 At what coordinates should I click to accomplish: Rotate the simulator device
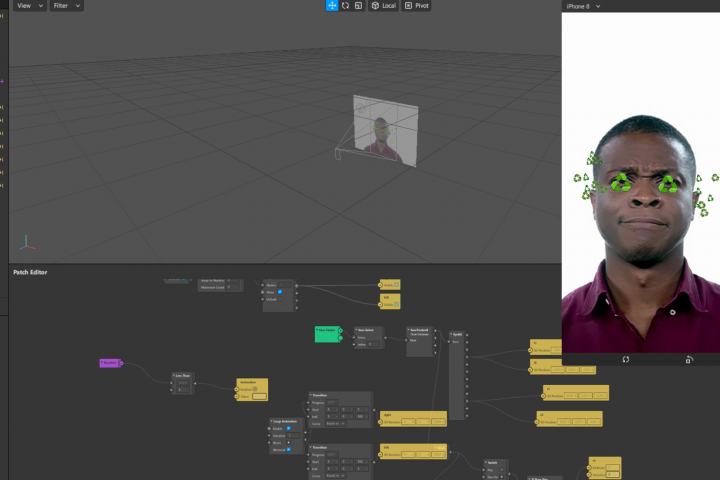(689, 359)
